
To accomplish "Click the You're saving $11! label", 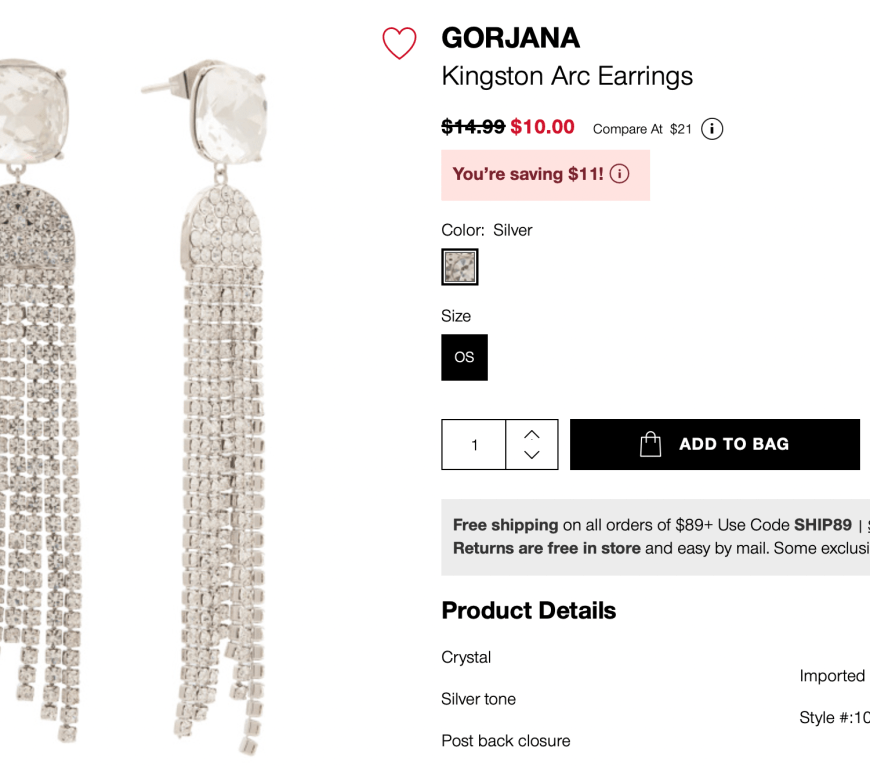I will [x=528, y=174].
